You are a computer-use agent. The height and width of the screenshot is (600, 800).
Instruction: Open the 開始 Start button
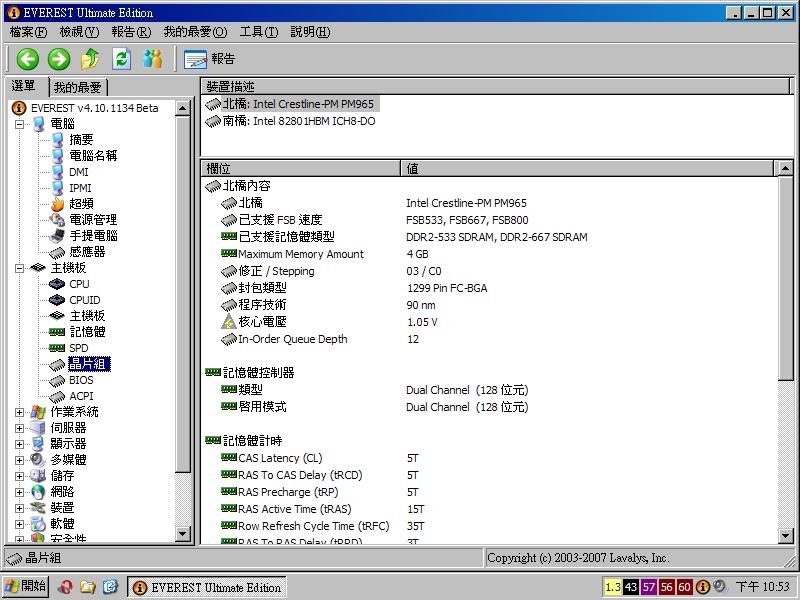click(x=26, y=587)
